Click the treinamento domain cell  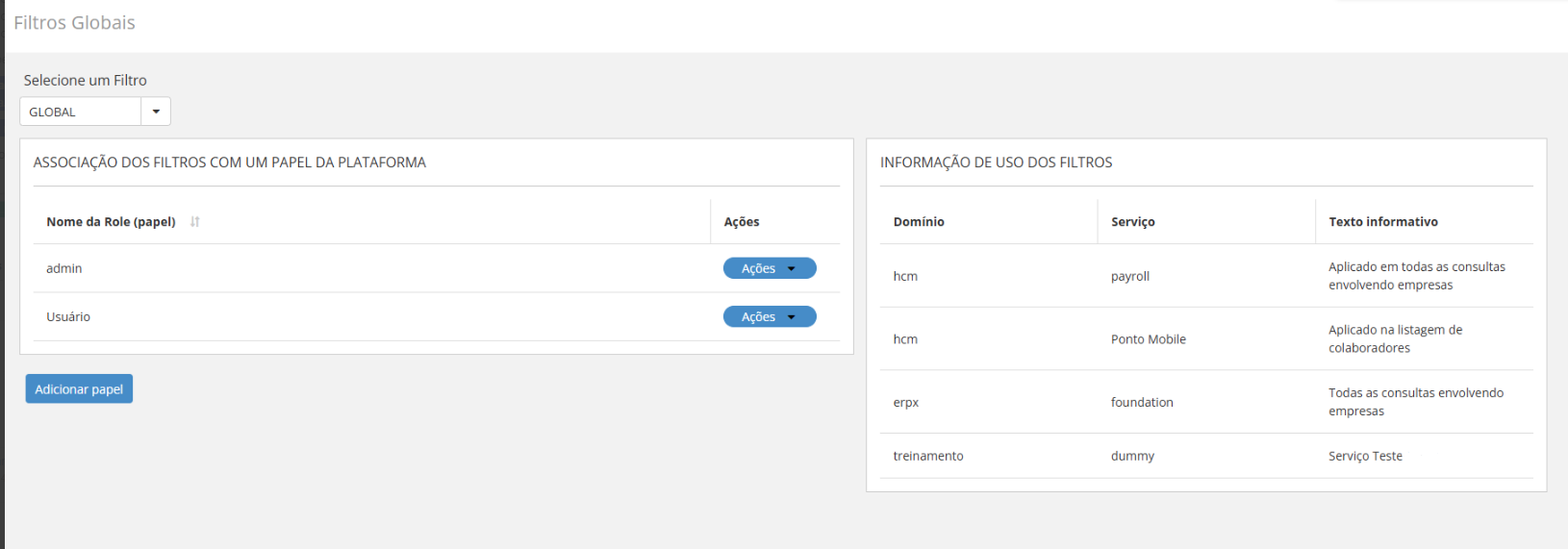[x=927, y=457]
